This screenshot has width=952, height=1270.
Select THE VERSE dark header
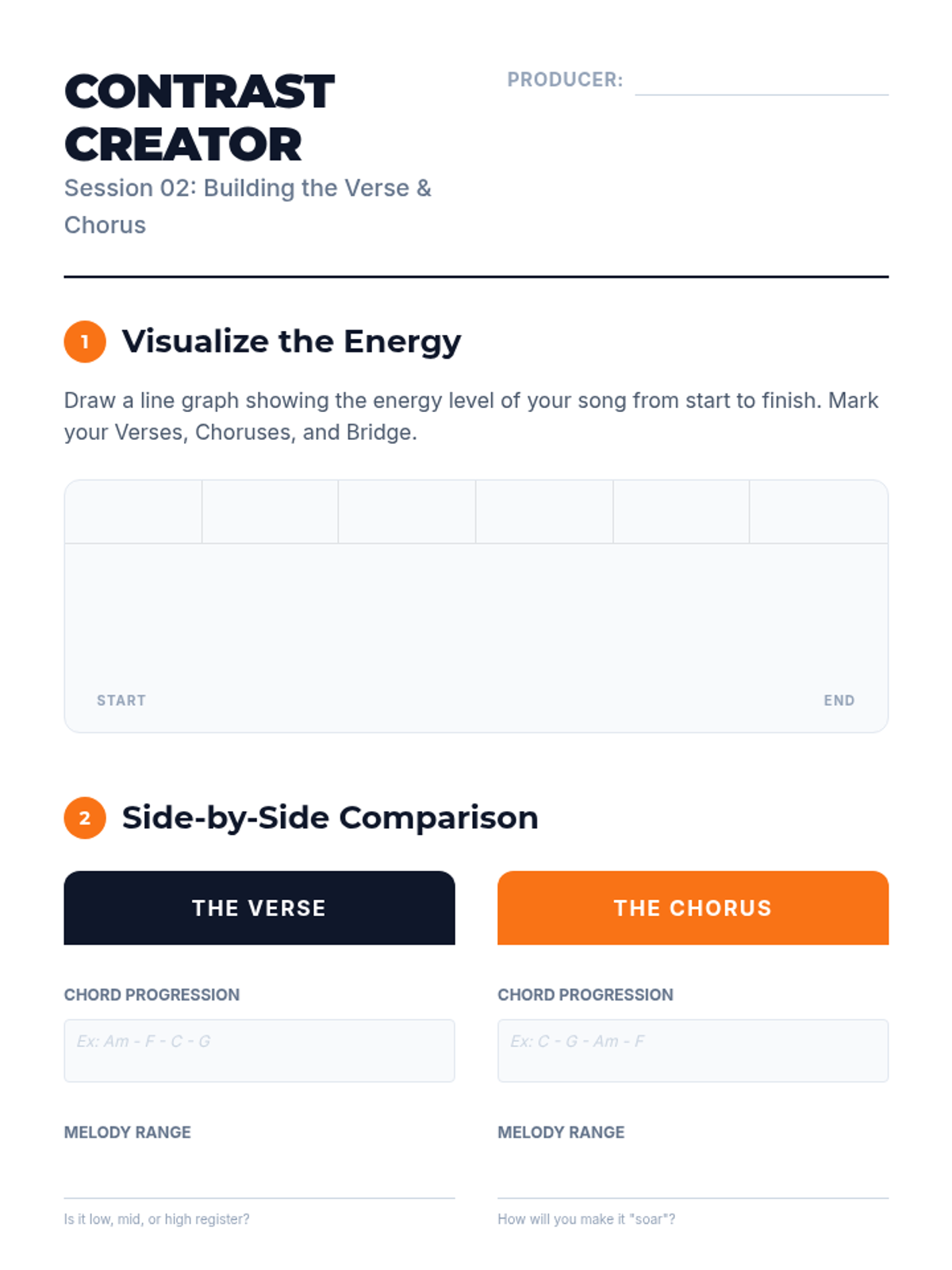pyautogui.click(x=259, y=908)
